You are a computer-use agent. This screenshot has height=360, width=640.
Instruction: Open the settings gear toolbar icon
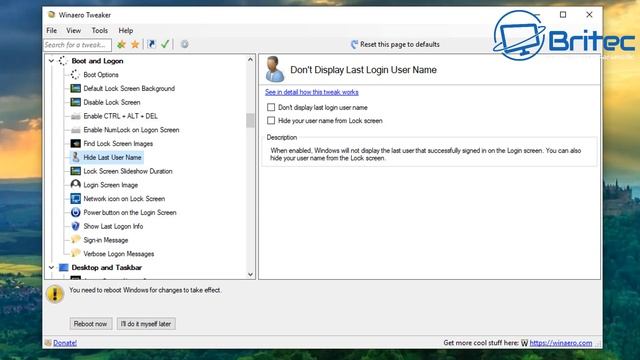[184, 44]
